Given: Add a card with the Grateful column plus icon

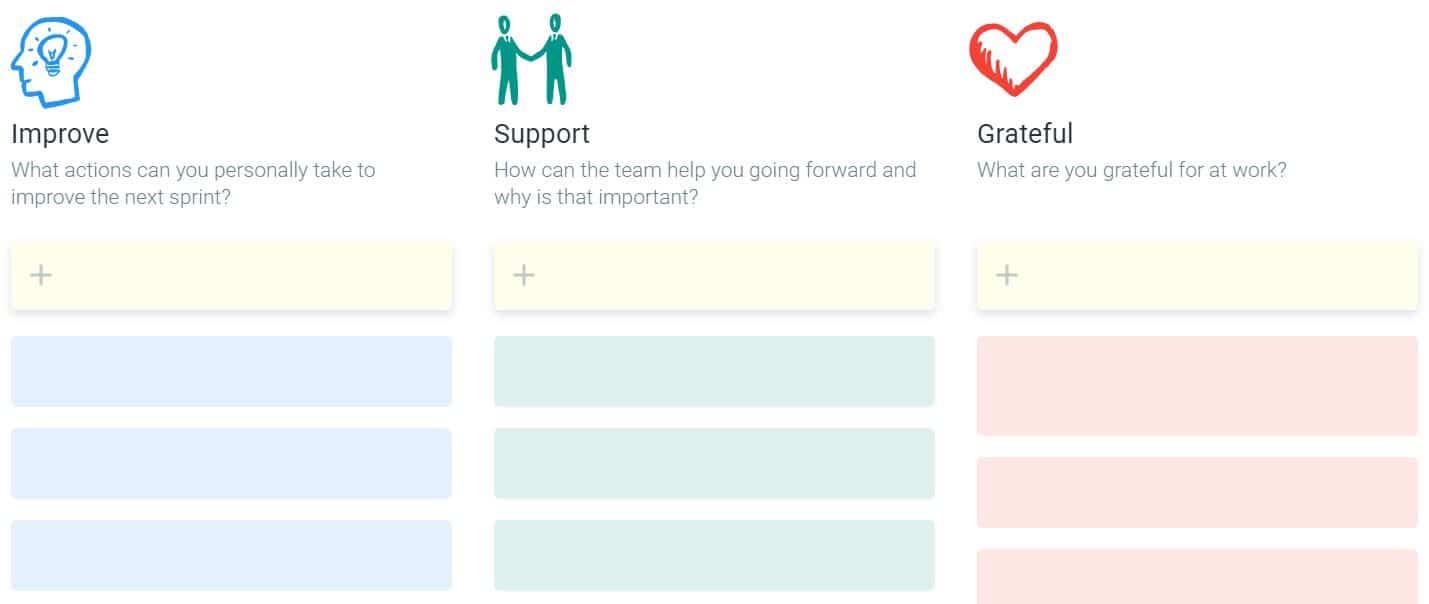Looking at the screenshot, I should [1007, 275].
